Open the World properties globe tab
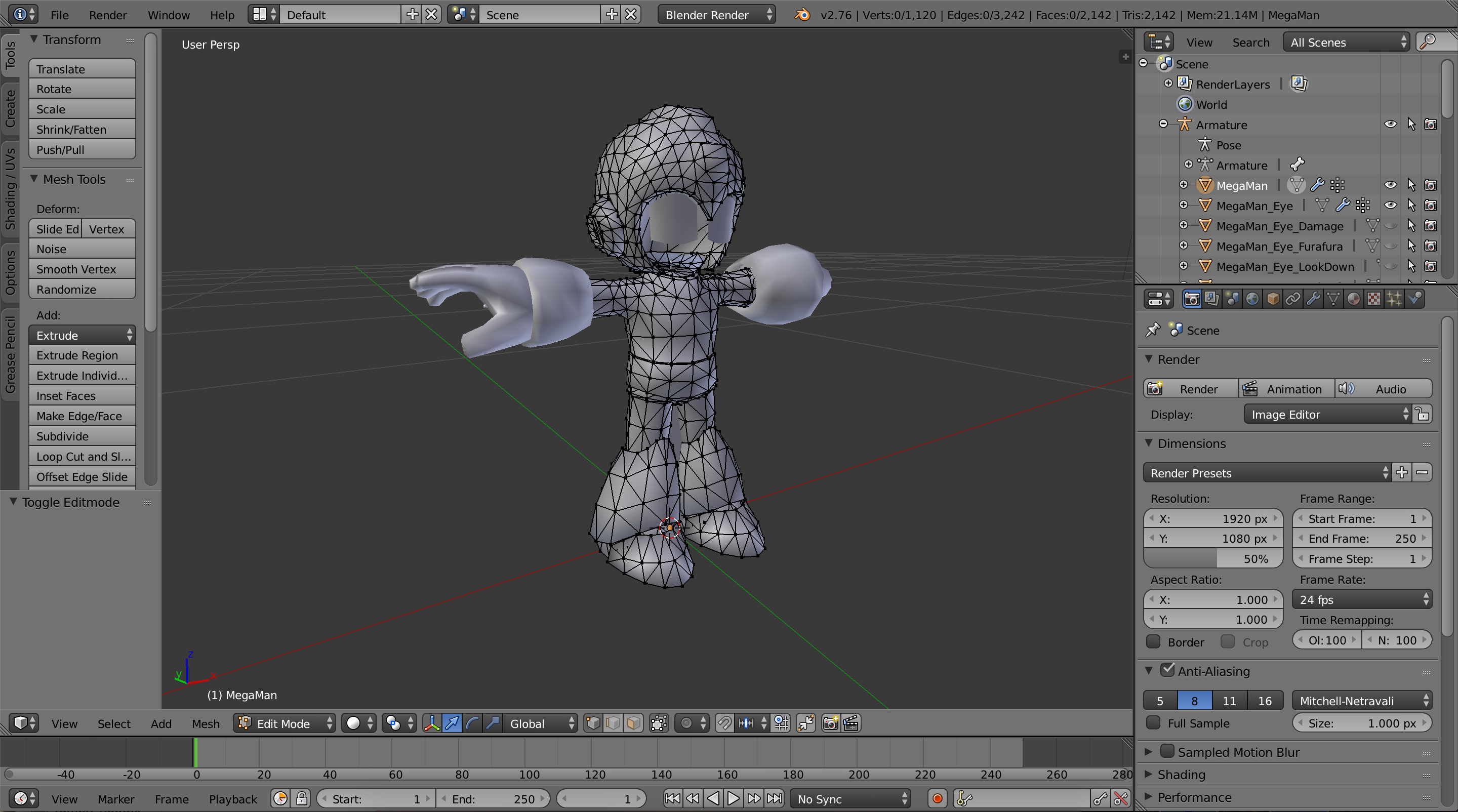The width and height of the screenshot is (1458, 812). pos(1252,299)
